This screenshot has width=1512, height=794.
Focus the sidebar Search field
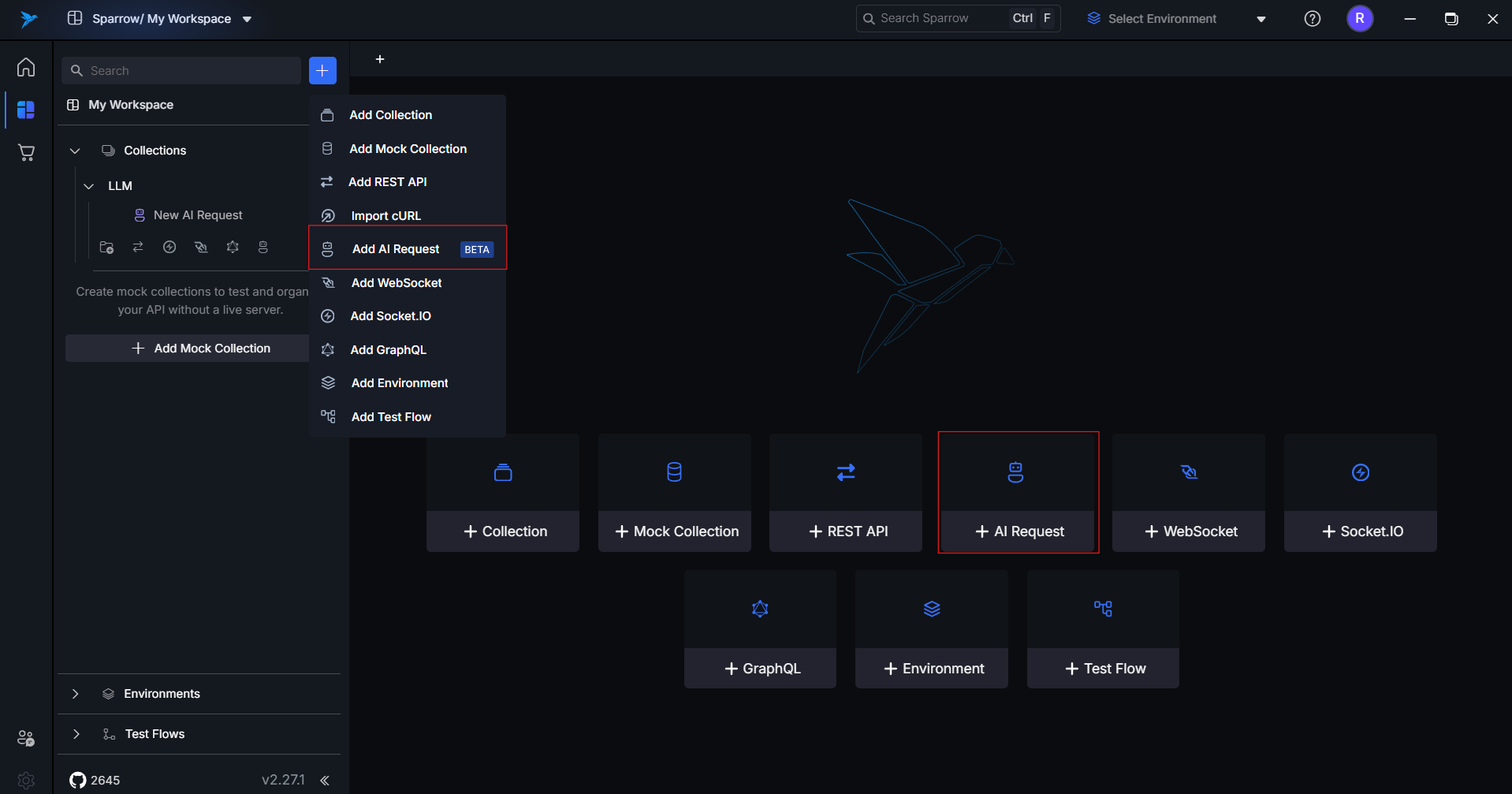coord(181,70)
